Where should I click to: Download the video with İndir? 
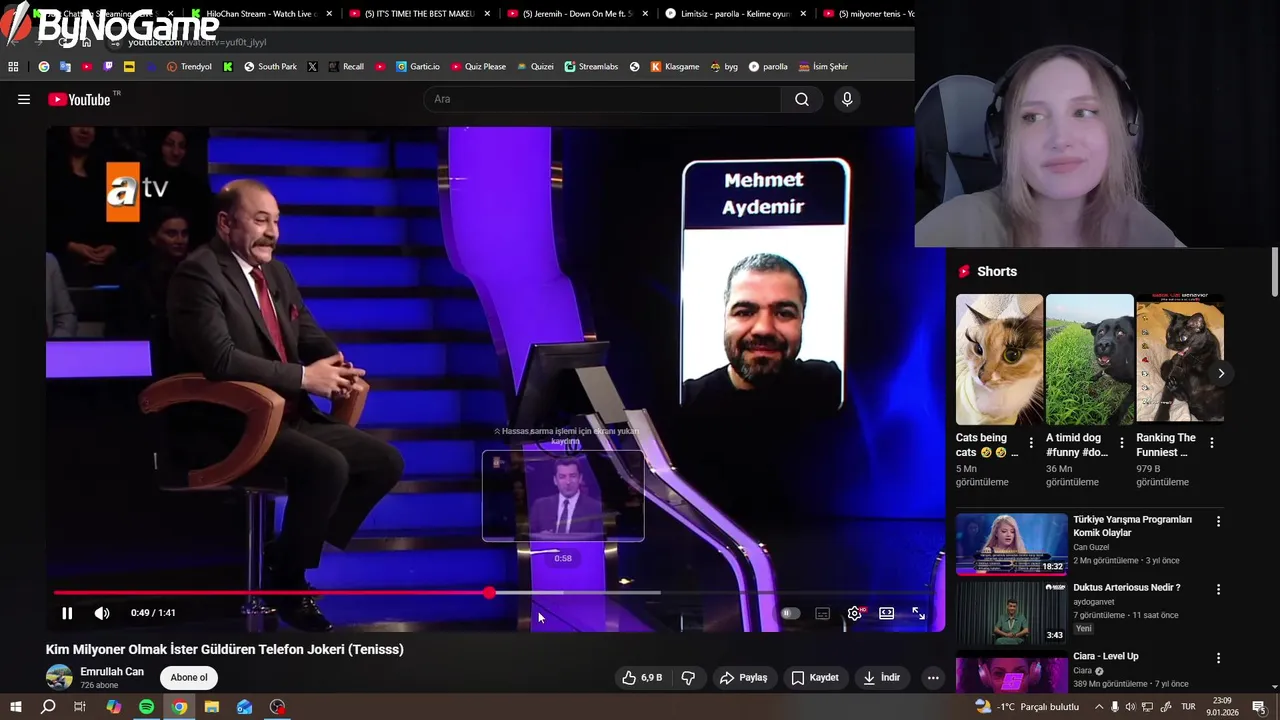(x=882, y=677)
